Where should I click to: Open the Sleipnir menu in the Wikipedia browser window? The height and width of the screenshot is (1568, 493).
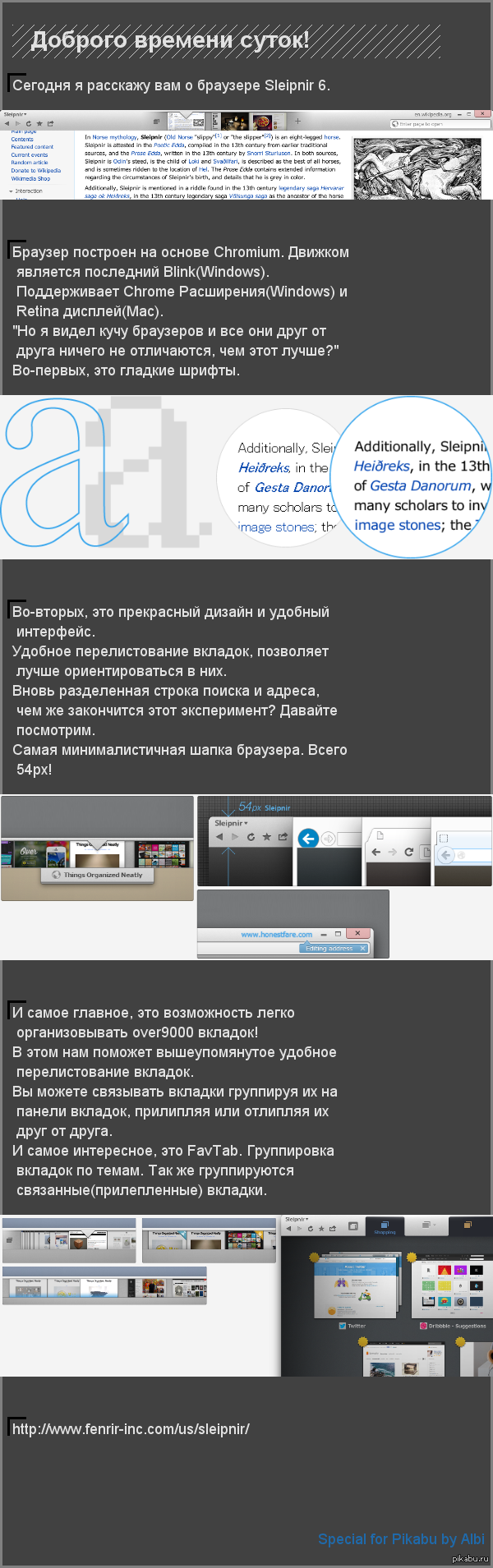coord(15,114)
